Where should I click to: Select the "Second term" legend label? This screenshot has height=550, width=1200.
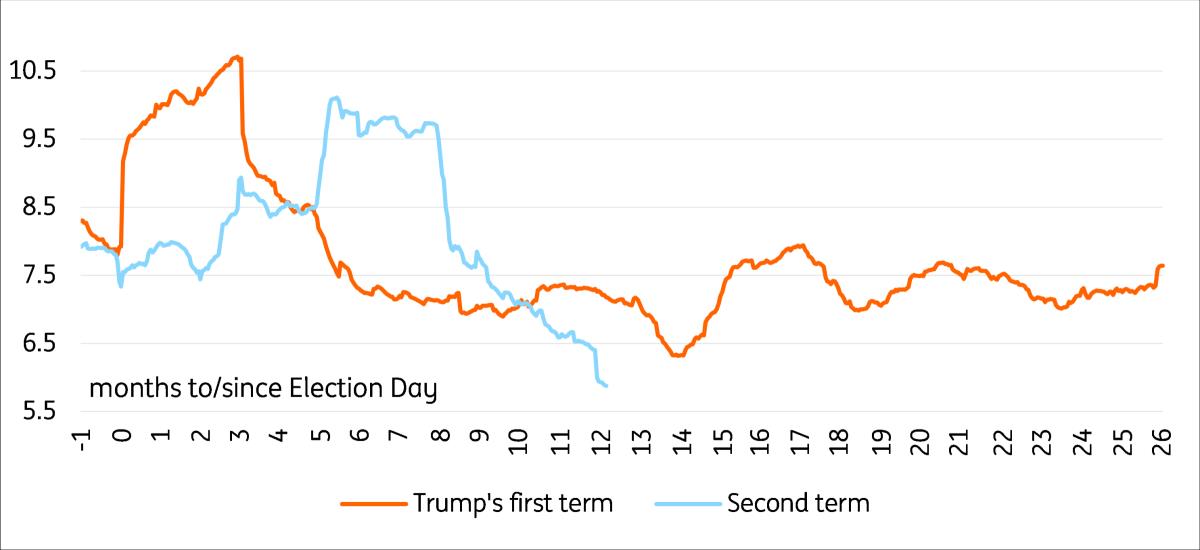pos(798,502)
